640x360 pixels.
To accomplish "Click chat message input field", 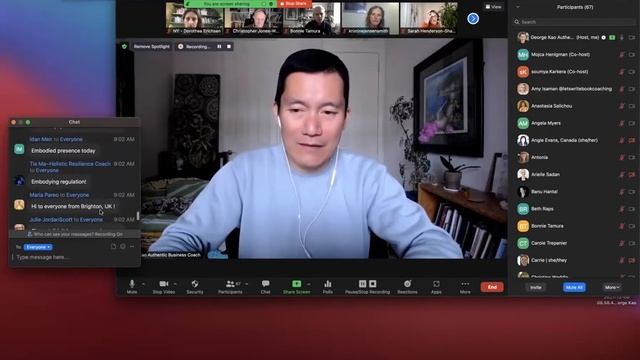I will click(x=75, y=257).
